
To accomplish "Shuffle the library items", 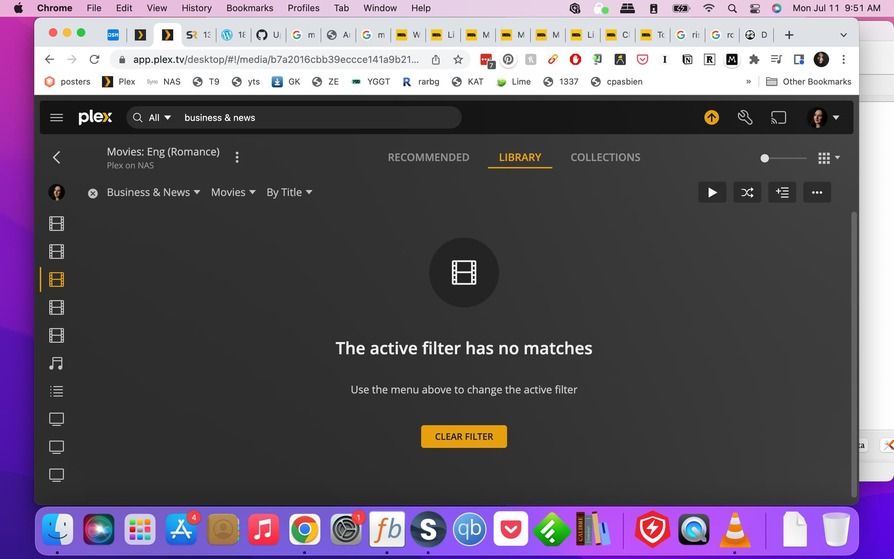I will (747, 193).
